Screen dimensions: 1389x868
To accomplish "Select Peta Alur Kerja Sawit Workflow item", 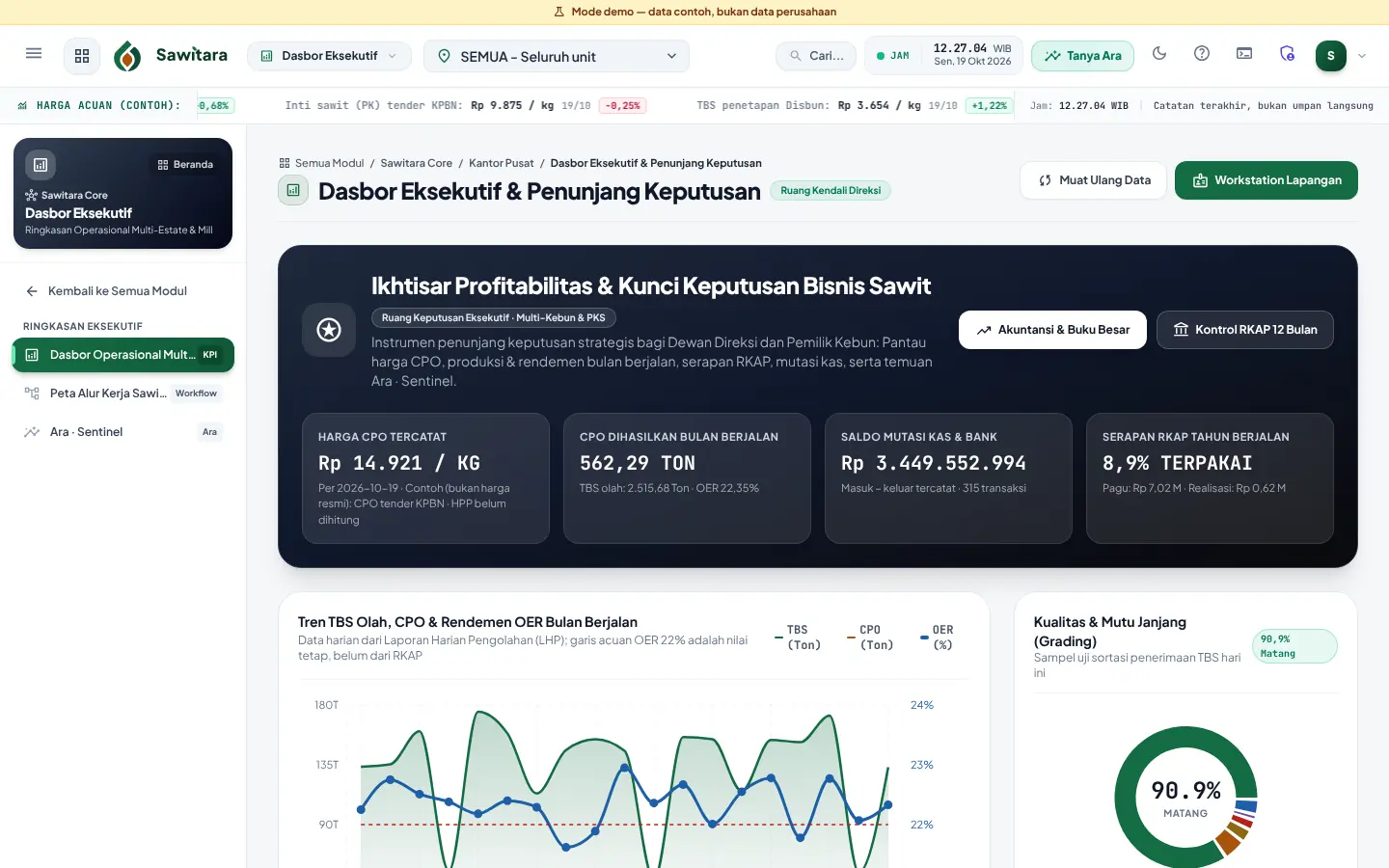I will pyautogui.click(x=123, y=393).
